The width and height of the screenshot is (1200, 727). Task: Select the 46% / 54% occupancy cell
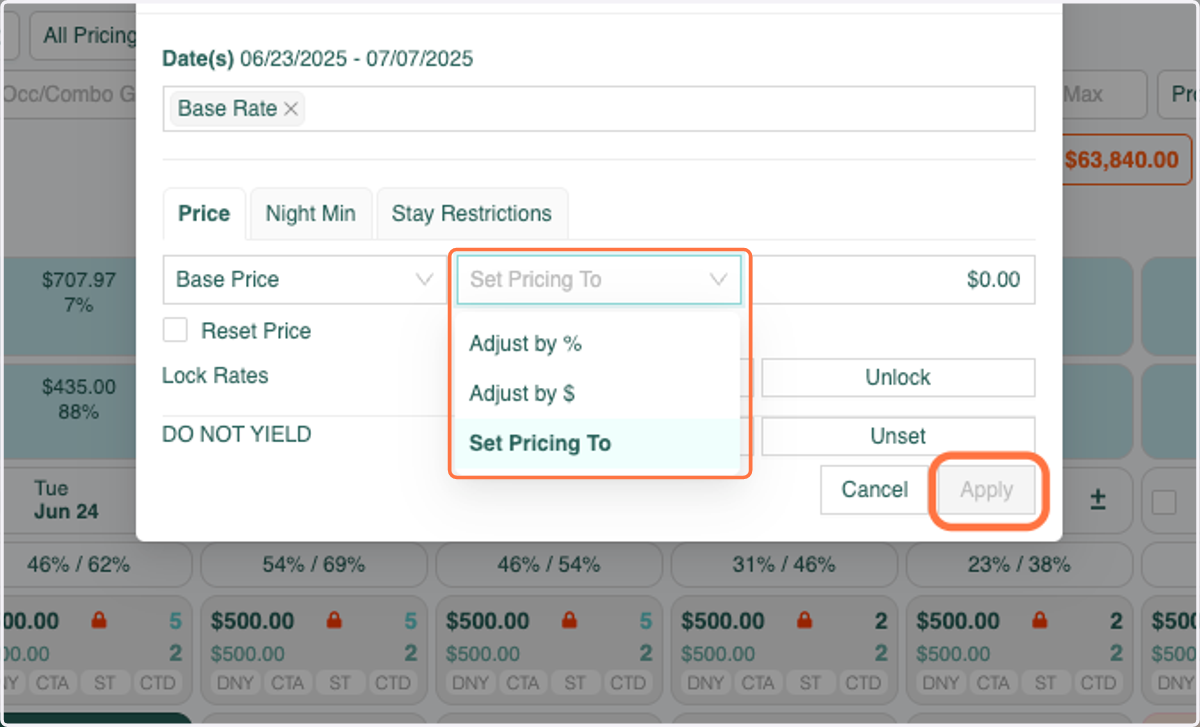point(549,565)
